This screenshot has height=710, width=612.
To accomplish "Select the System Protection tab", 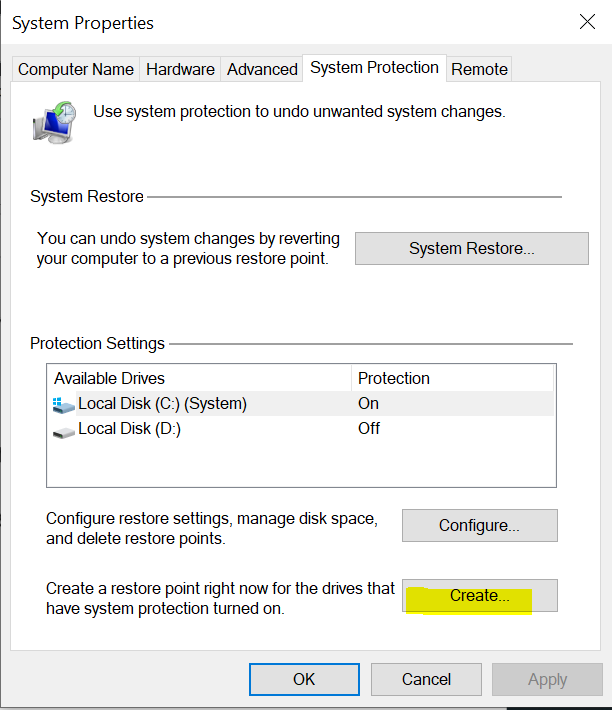I will [374, 68].
